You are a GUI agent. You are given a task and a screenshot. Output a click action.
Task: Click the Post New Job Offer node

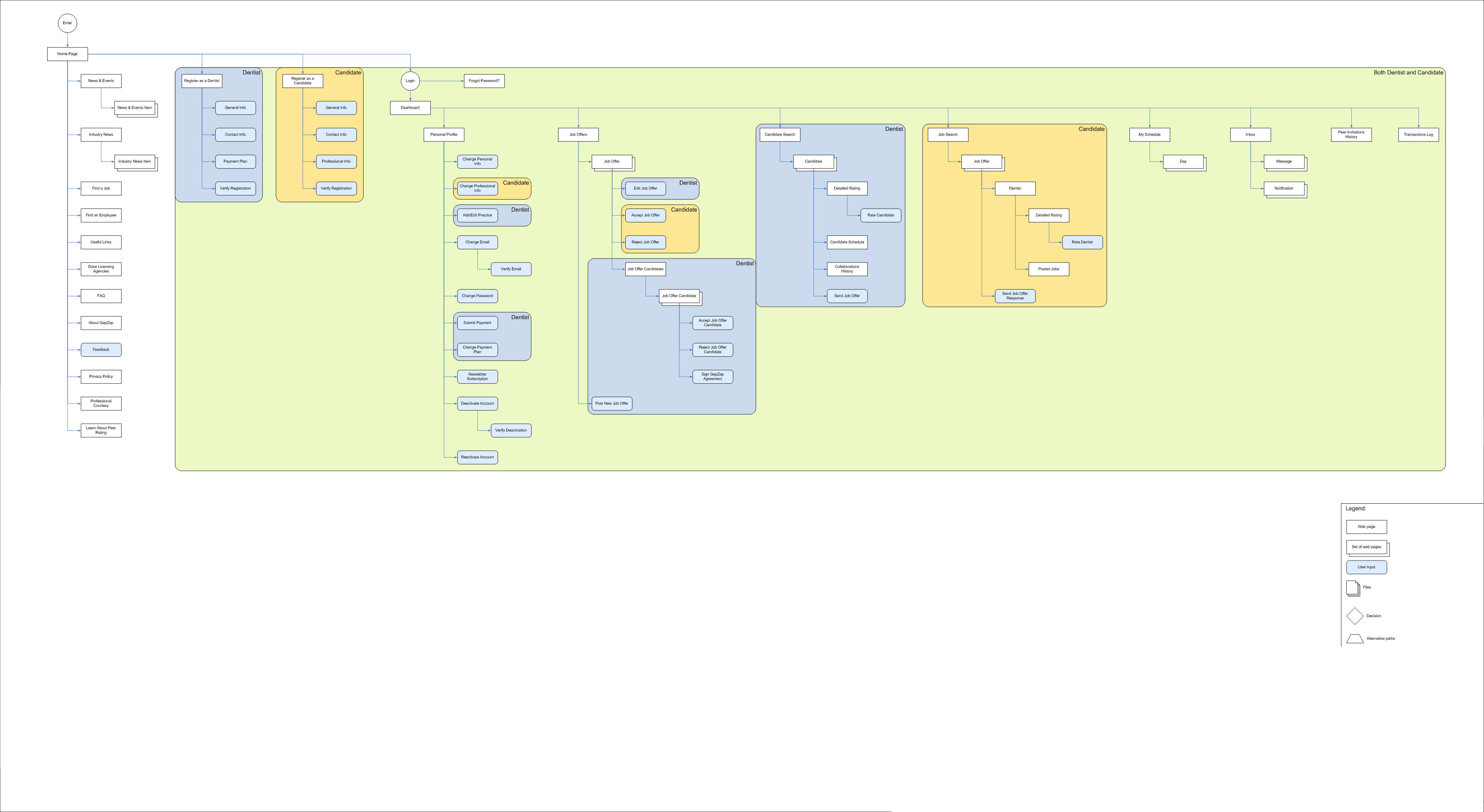click(612, 403)
